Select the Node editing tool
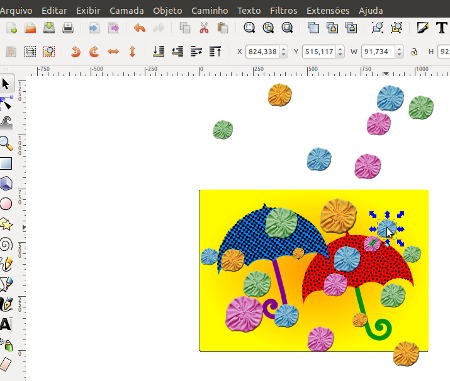The image size is (450, 381). pyautogui.click(x=6, y=103)
